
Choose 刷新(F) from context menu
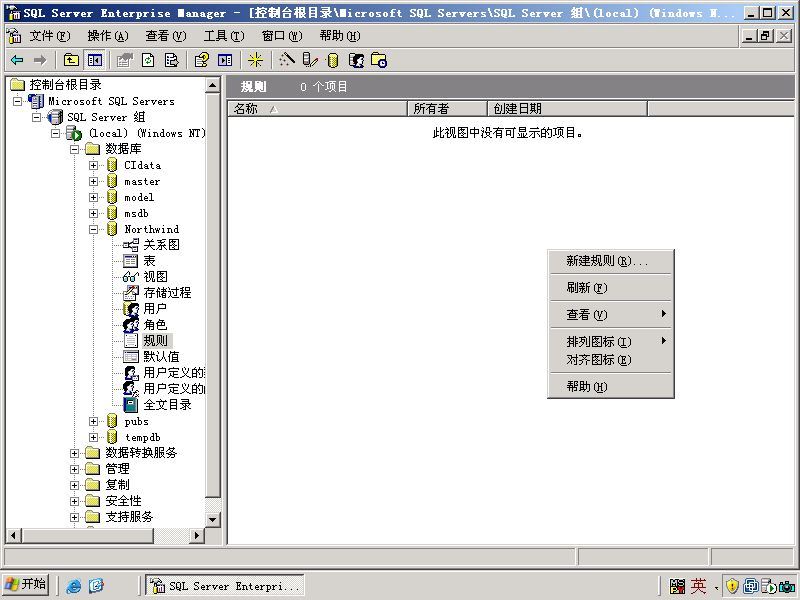(611, 288)
